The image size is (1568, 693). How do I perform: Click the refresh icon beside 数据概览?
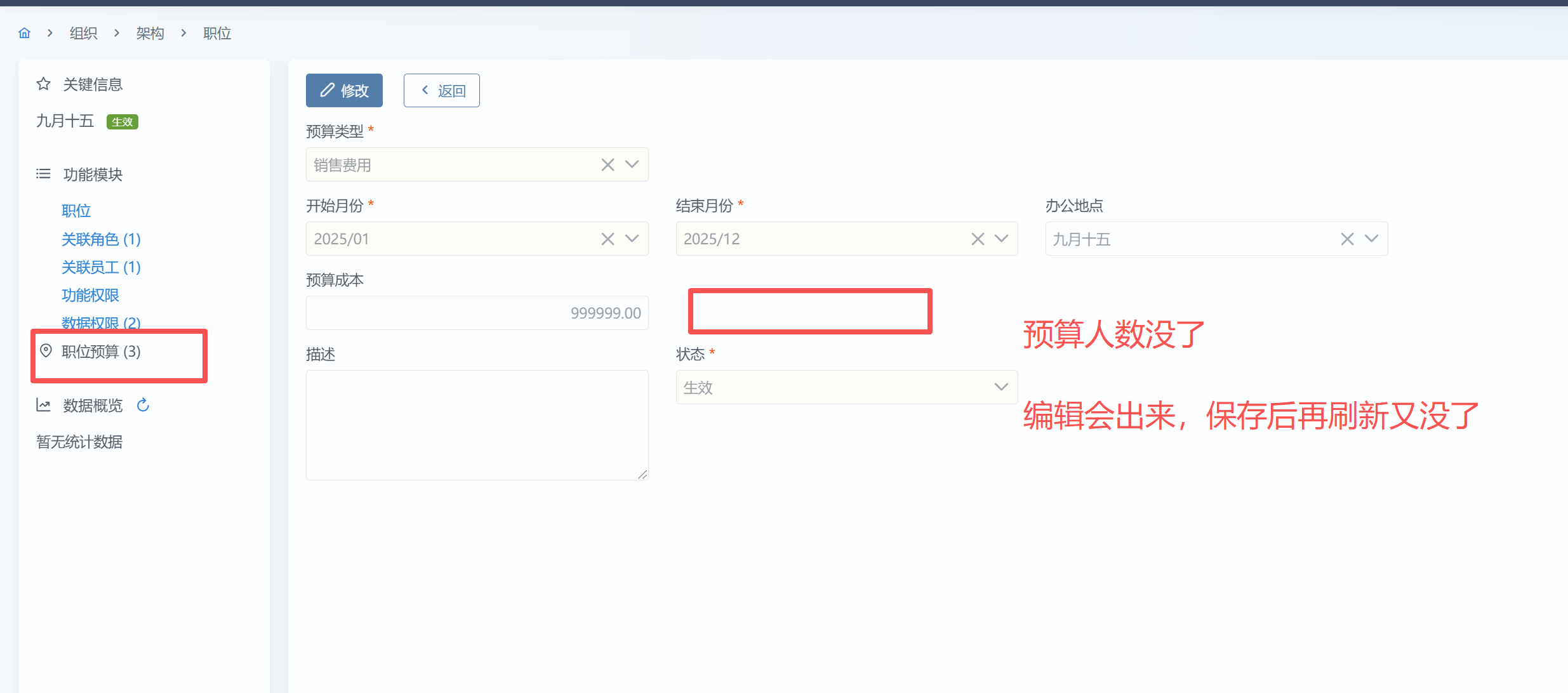[x=143, y=405]
